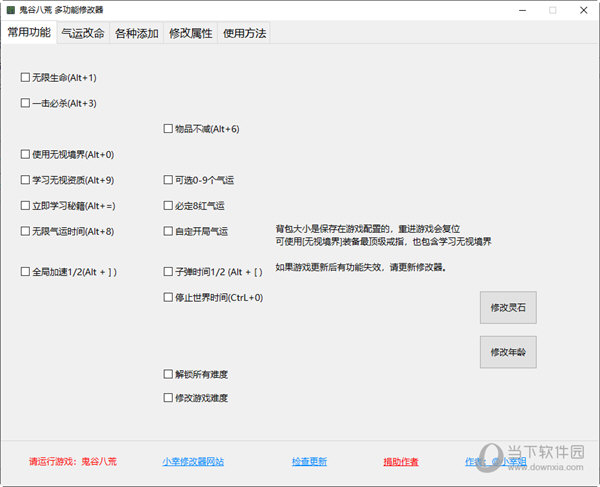The height and width of the screenshot is (487, 600).
Task: Open 小幸修改器网站 link
Action: pos(192,462)
